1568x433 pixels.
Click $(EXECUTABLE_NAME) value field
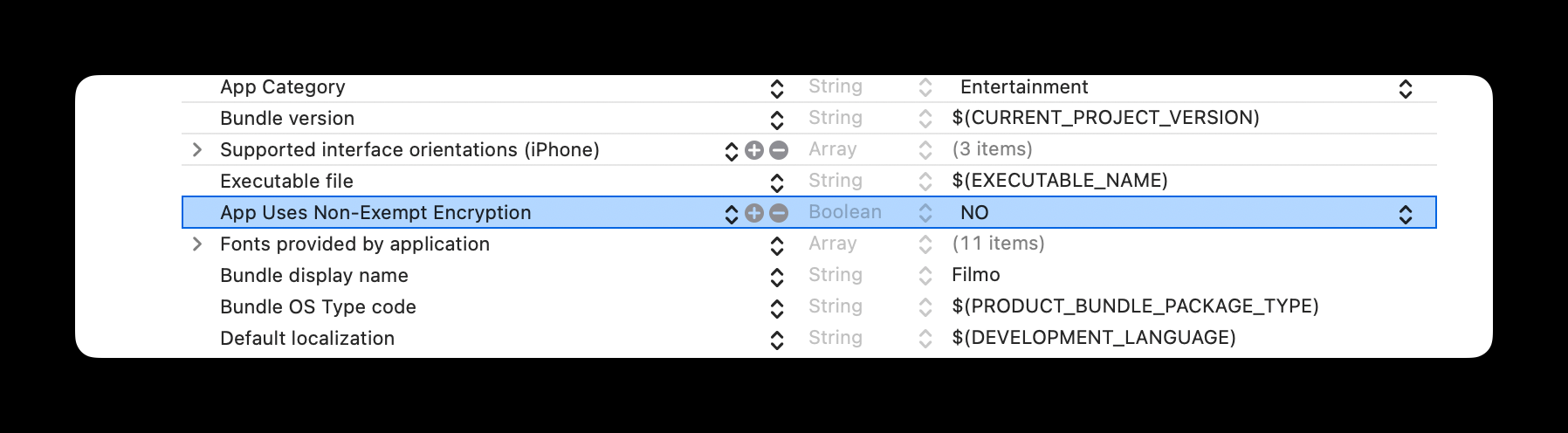[x=1059, y=181]
